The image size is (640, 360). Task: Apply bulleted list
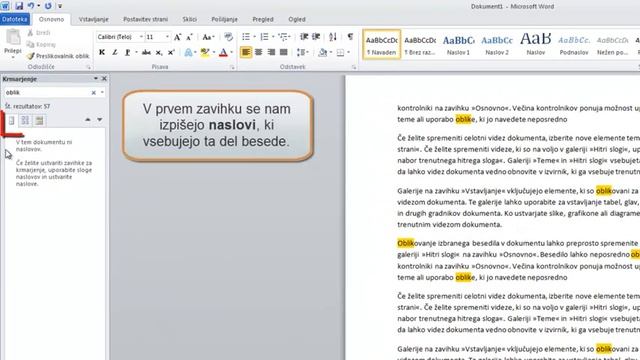246,37
